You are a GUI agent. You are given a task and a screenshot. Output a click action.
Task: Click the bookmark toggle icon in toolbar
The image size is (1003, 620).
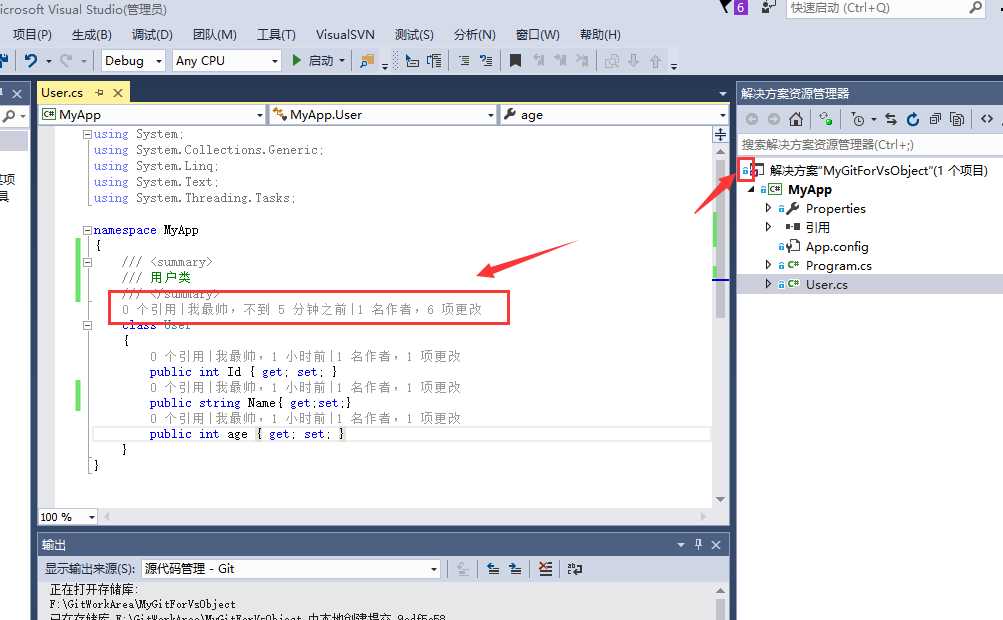[515, 61]
